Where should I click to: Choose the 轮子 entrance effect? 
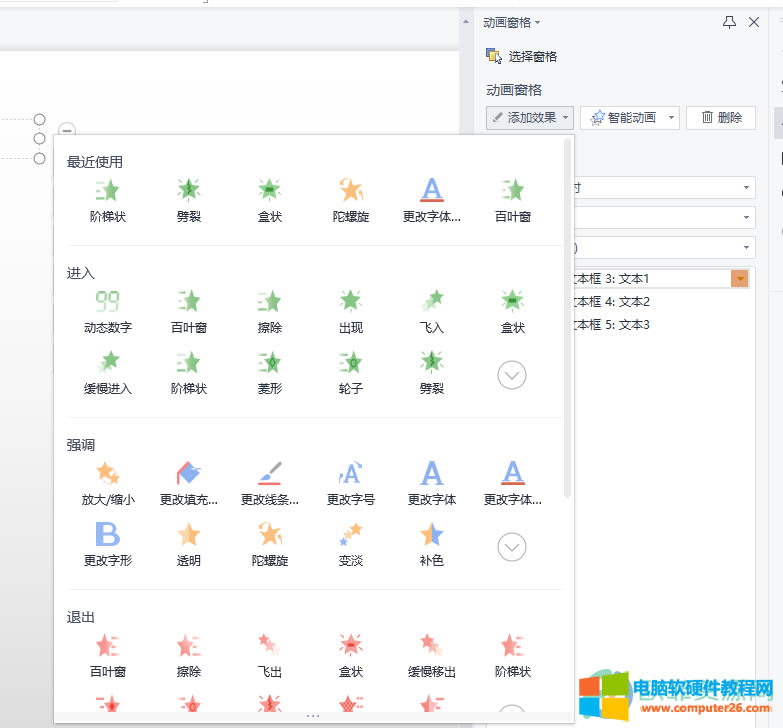[x=350, y=370]
